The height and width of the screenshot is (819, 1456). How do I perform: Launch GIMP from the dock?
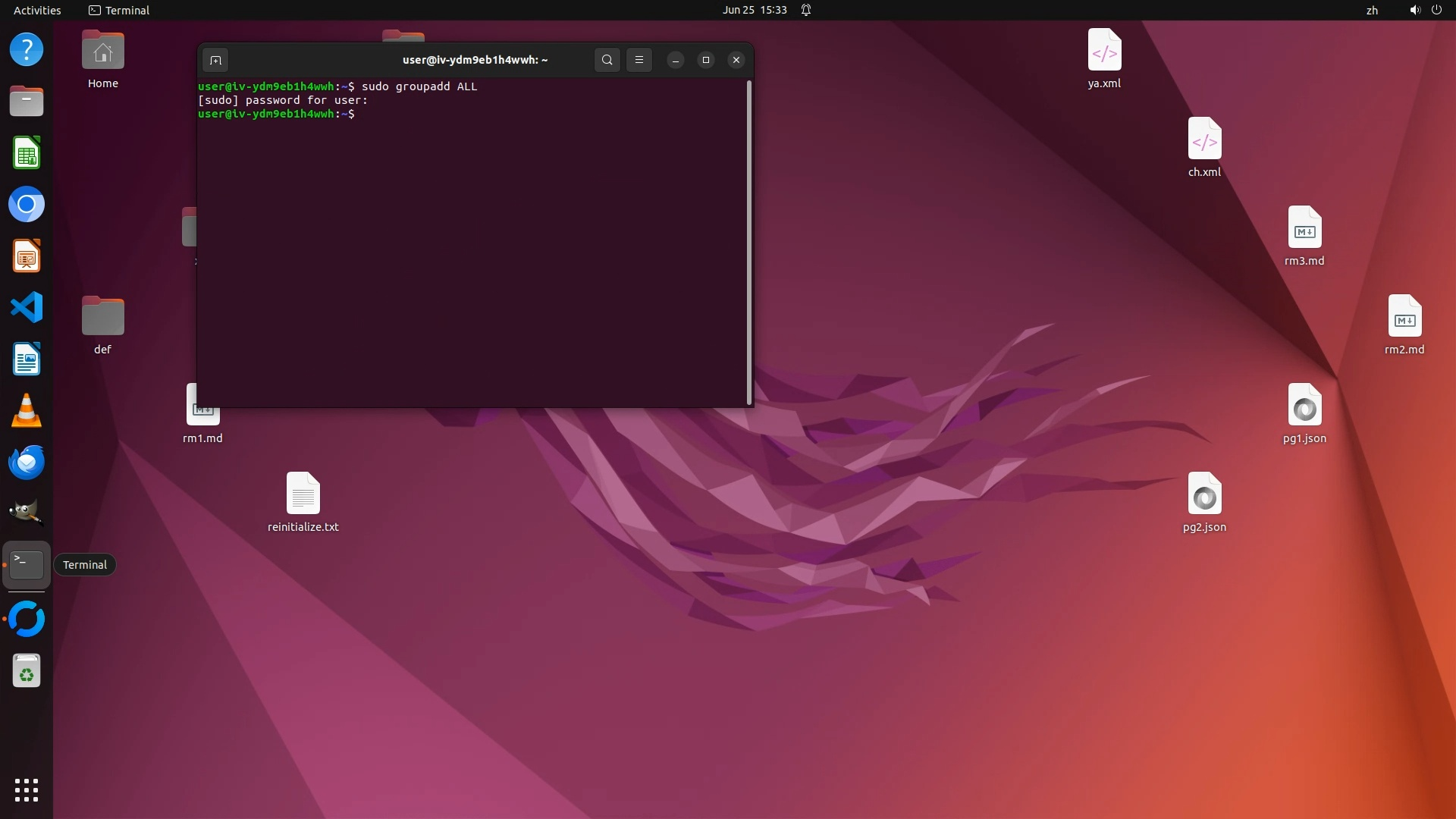coord(27,513)
